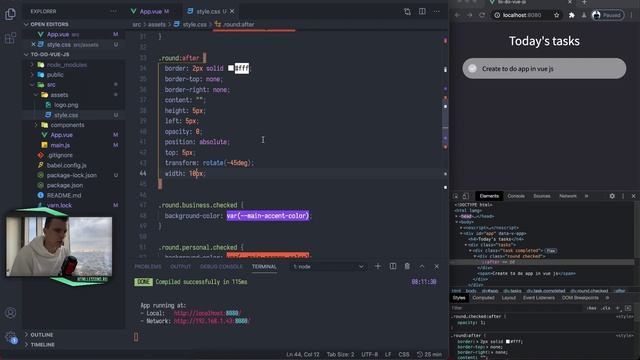Toggle DevTools device toolbar icon
This screenshot has height=360, width=640.
click(465, 196)
